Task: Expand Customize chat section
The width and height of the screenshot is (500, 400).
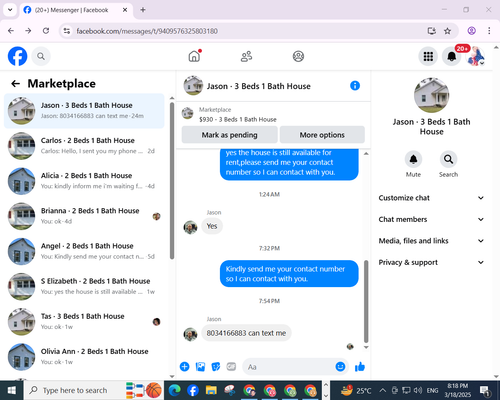Action: (431, 198)
